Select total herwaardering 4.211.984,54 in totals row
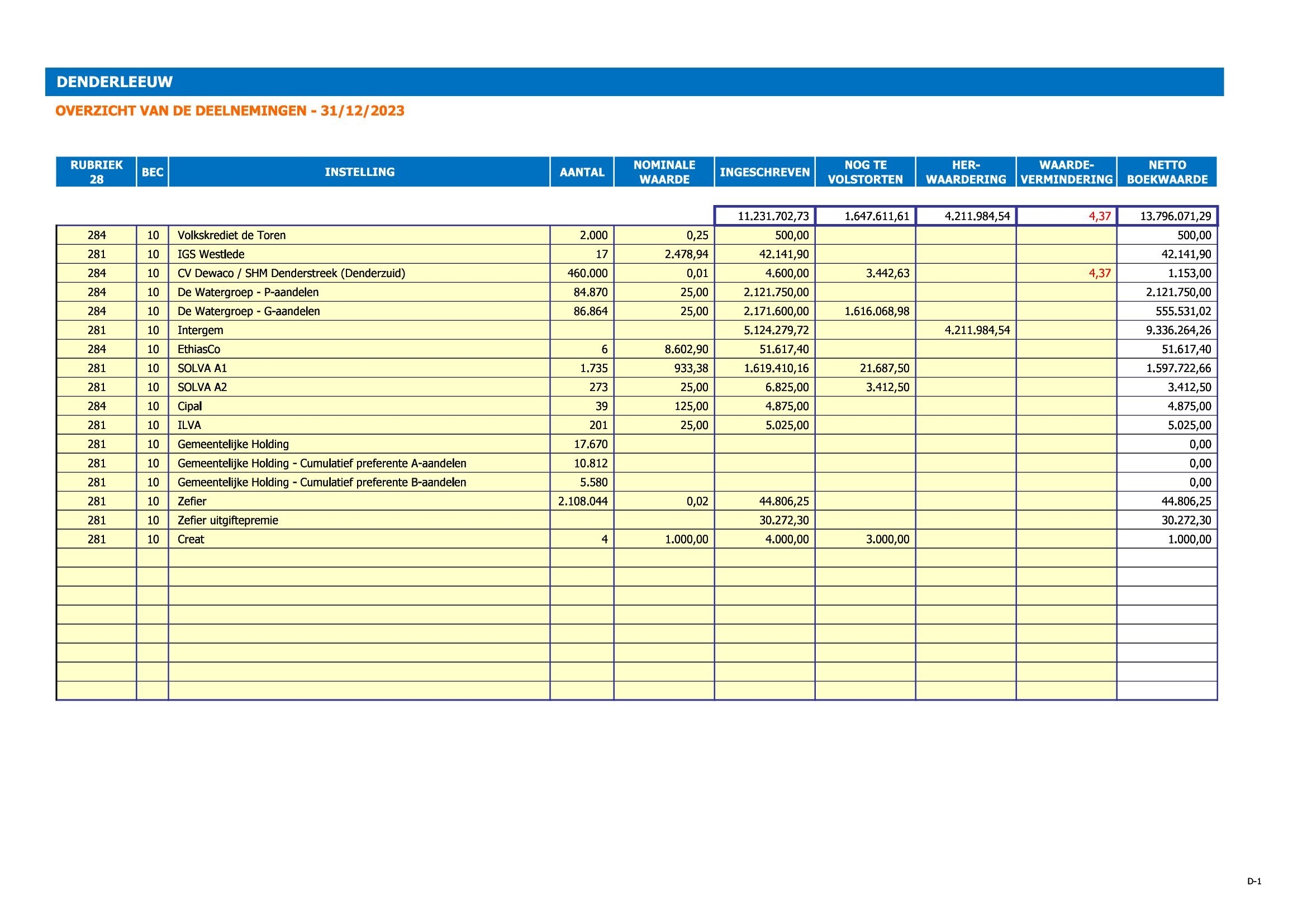1307x924 pixels. tap(966, 216)
